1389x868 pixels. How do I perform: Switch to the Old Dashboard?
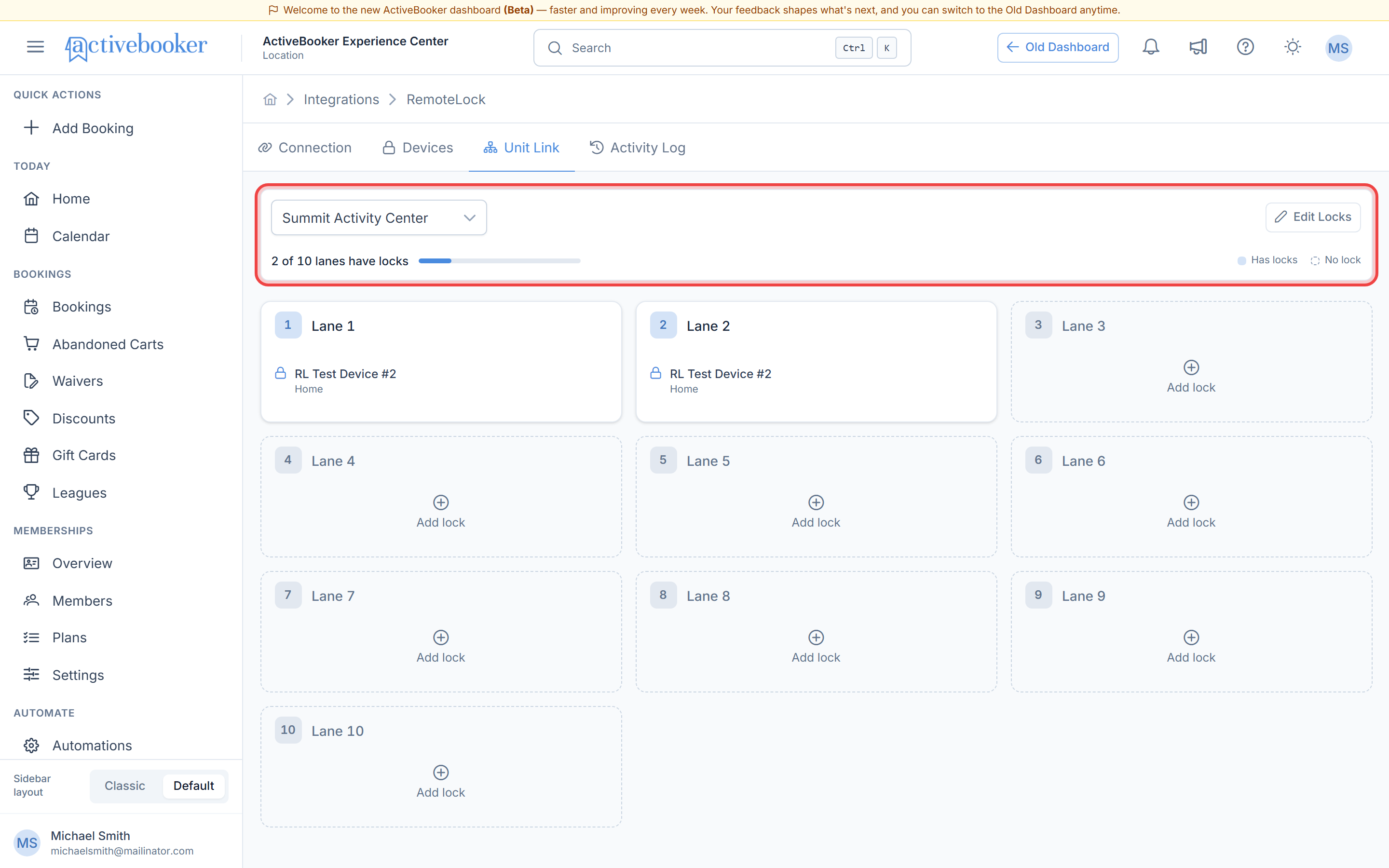[1057, 47]
